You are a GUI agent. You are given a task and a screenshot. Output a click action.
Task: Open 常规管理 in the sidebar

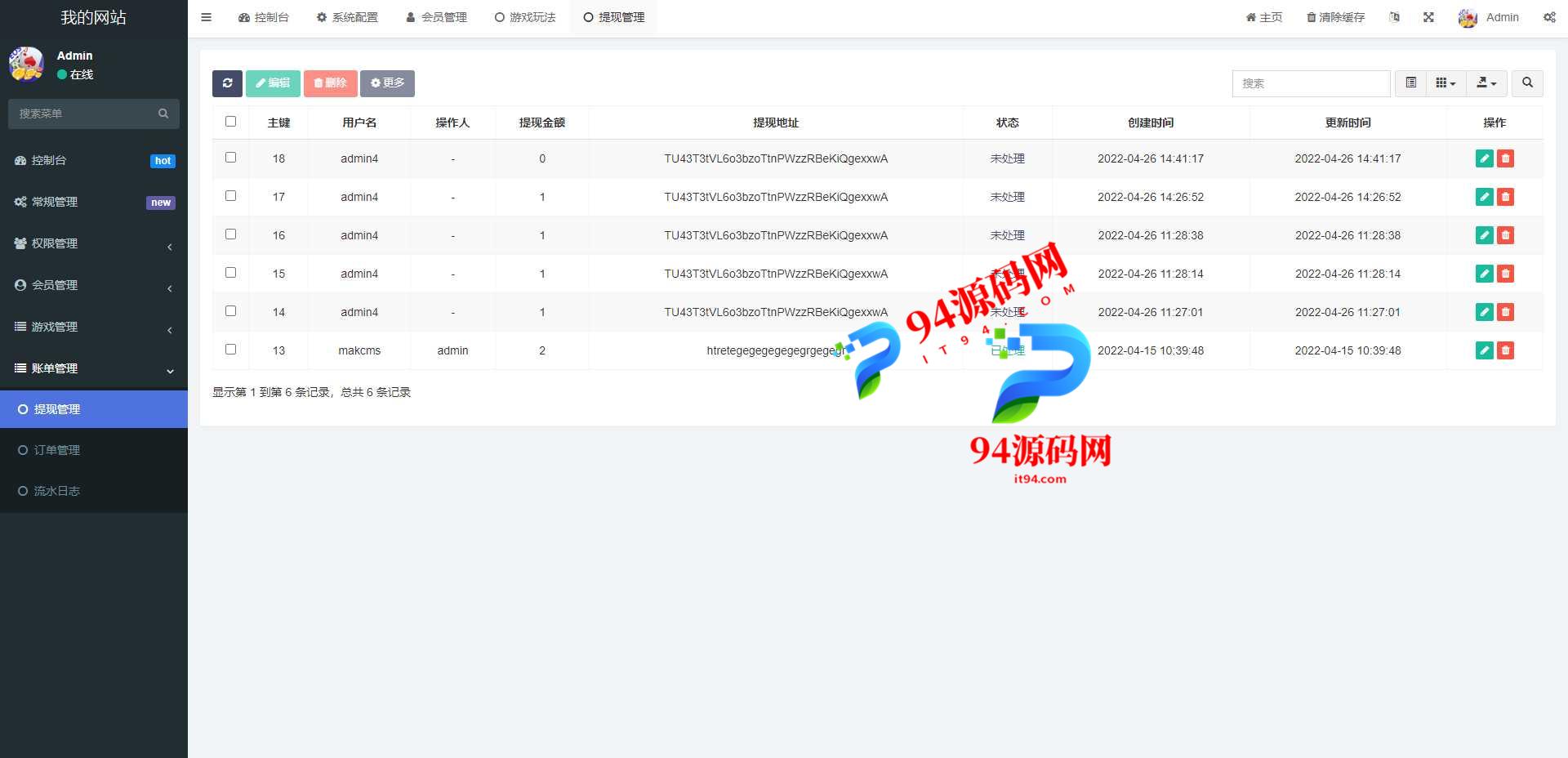click(94, 202)
